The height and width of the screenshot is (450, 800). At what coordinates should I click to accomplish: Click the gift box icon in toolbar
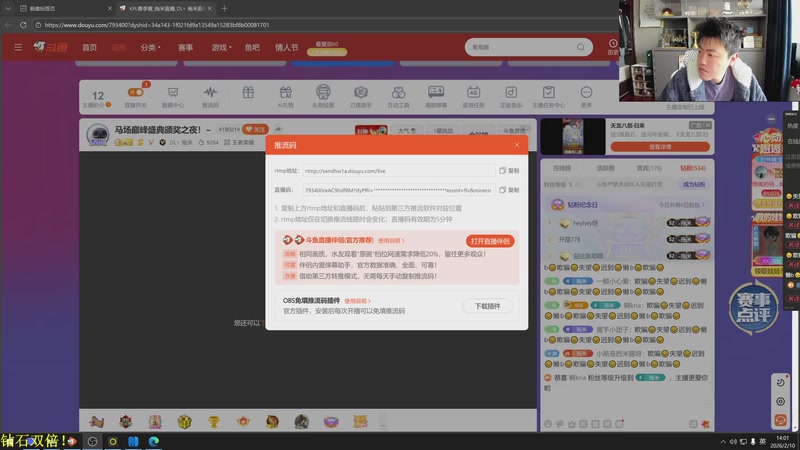(248, 92)
